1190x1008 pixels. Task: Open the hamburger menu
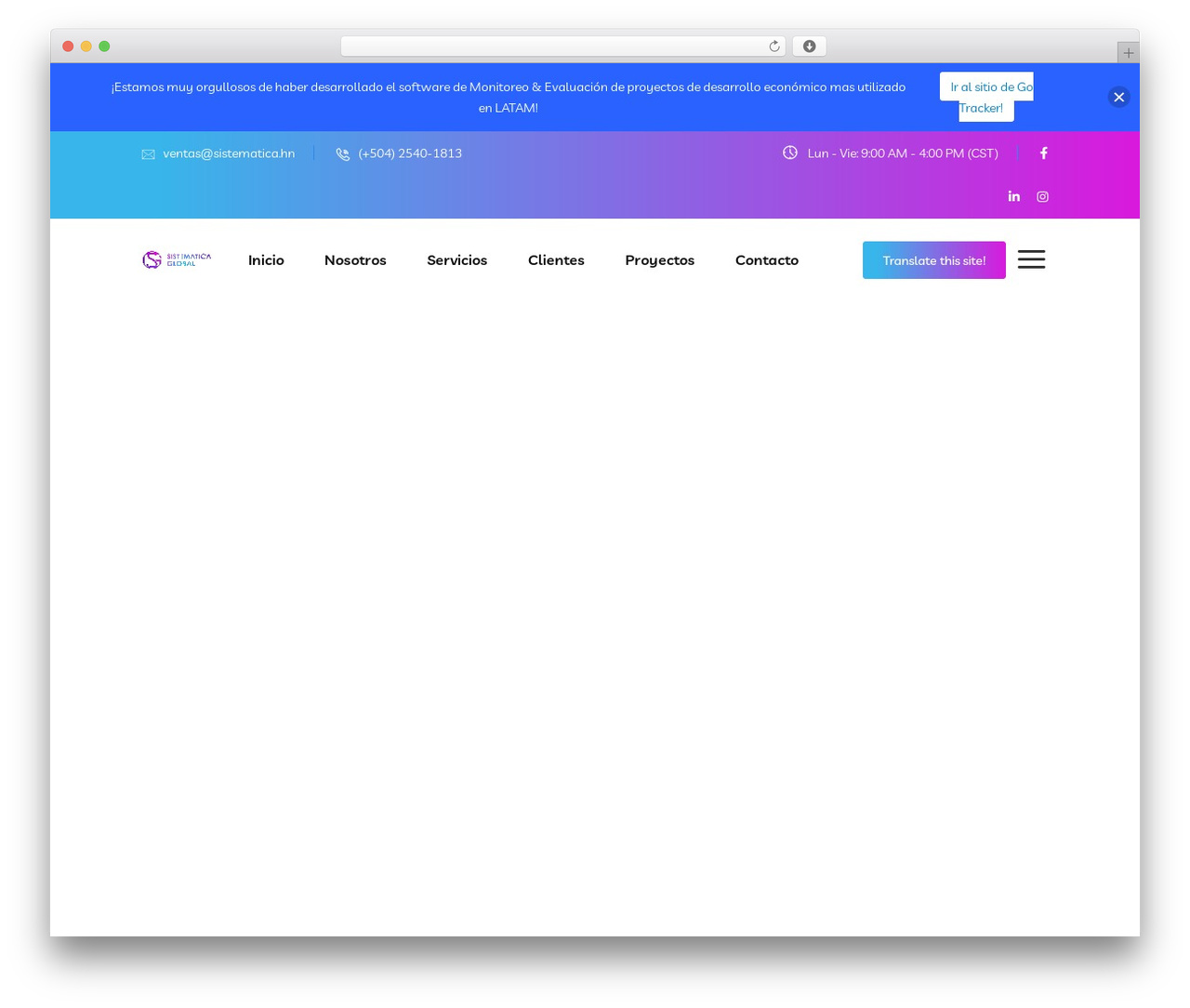(x=1031, y=259)
